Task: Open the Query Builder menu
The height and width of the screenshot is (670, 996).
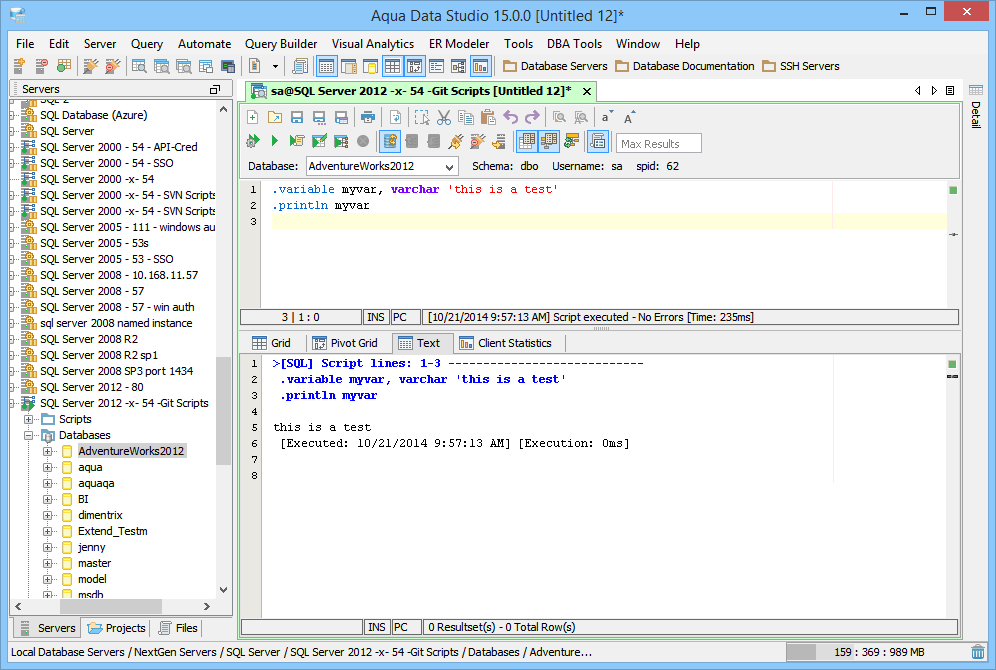Action: pyautogui.click(x=281, y=44)
